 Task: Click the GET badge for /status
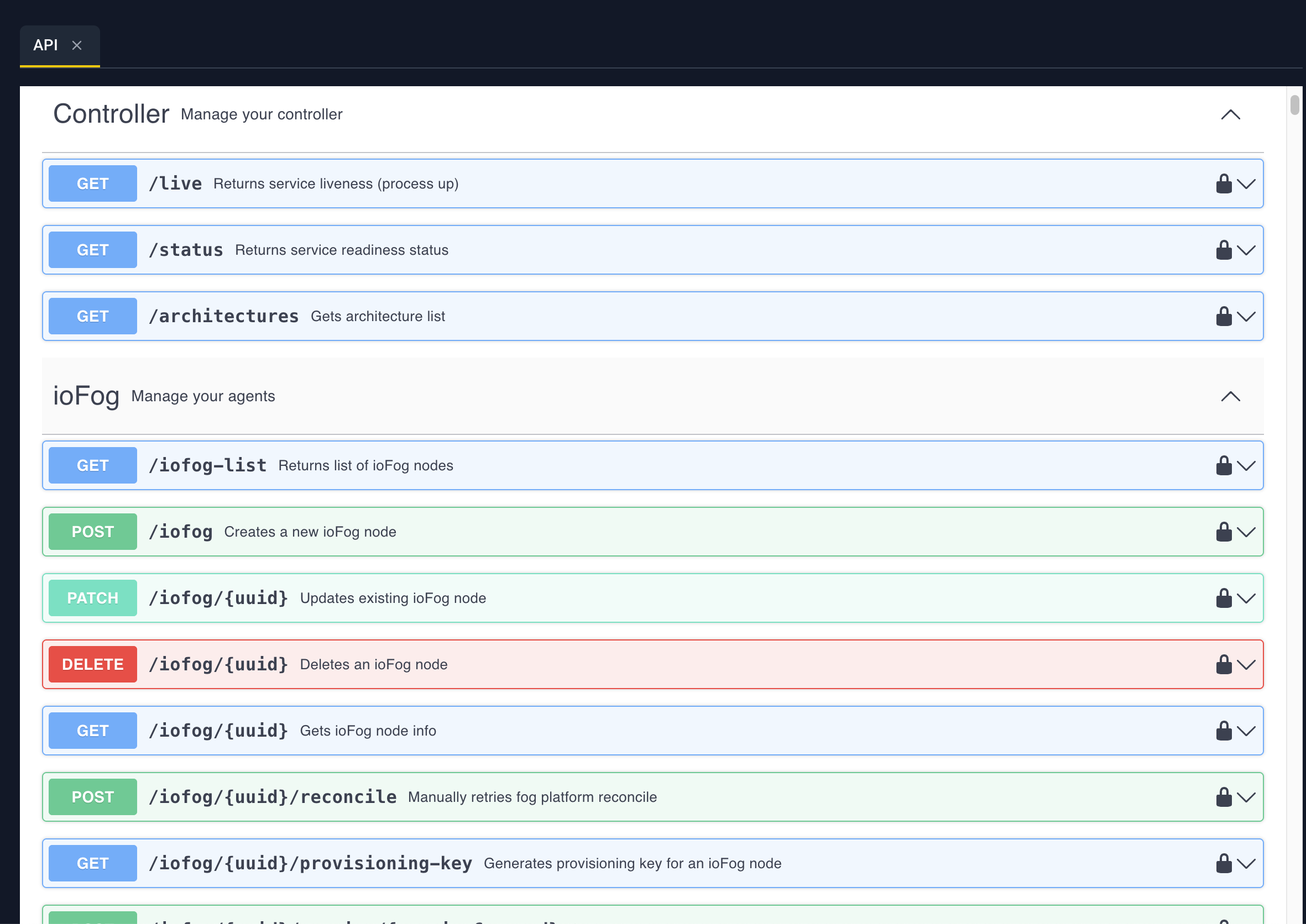pos(93,250)
